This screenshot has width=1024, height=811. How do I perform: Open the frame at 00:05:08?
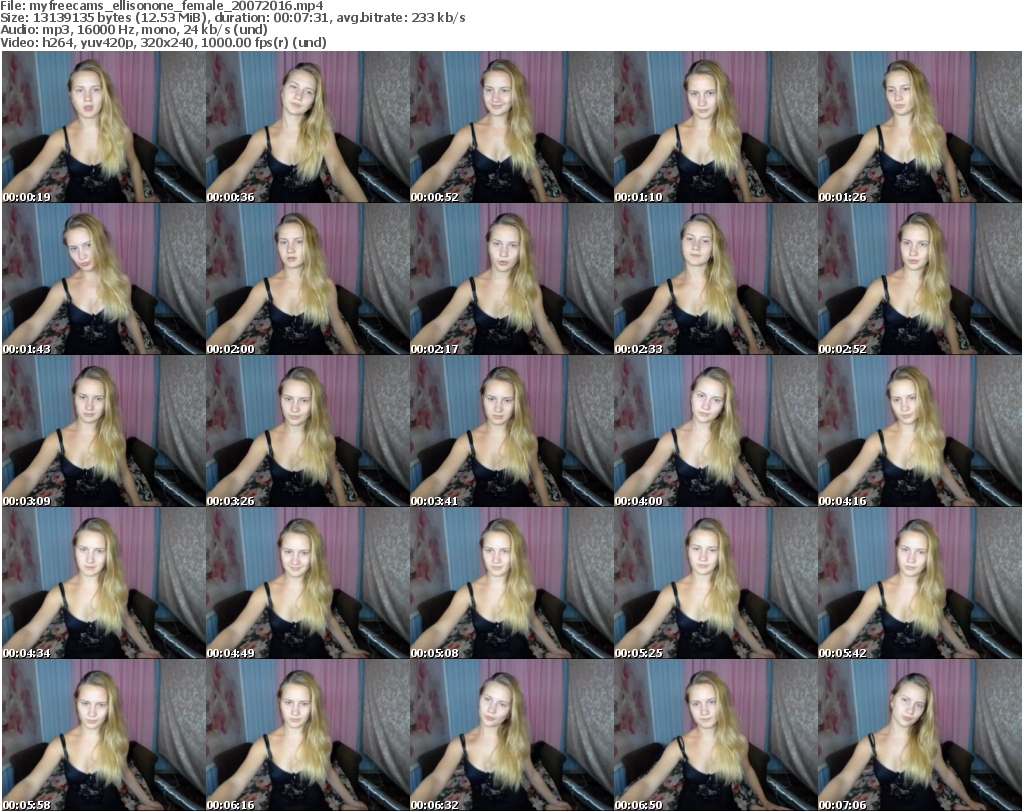(x=511, y=583)
